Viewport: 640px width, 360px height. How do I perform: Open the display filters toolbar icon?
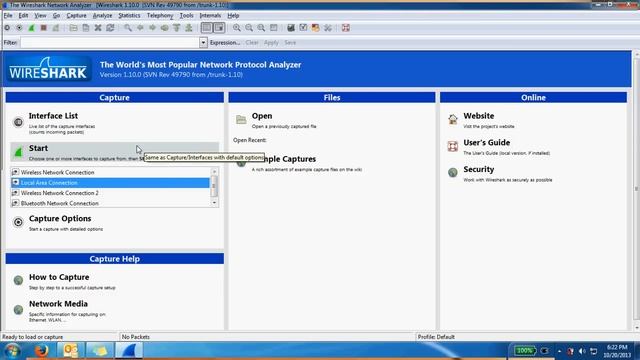point(303,28)
